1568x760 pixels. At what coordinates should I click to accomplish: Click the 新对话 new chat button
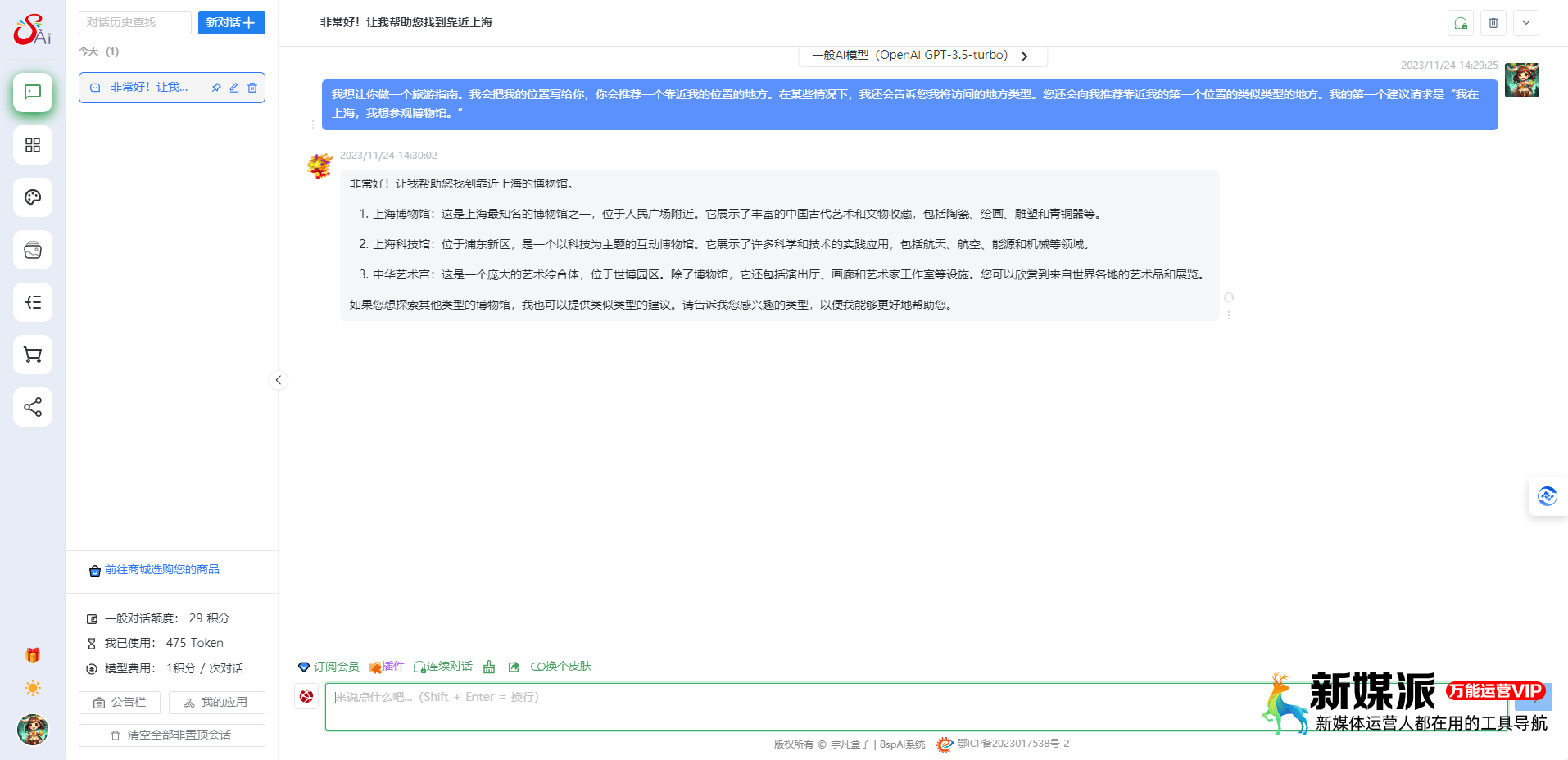231,22
